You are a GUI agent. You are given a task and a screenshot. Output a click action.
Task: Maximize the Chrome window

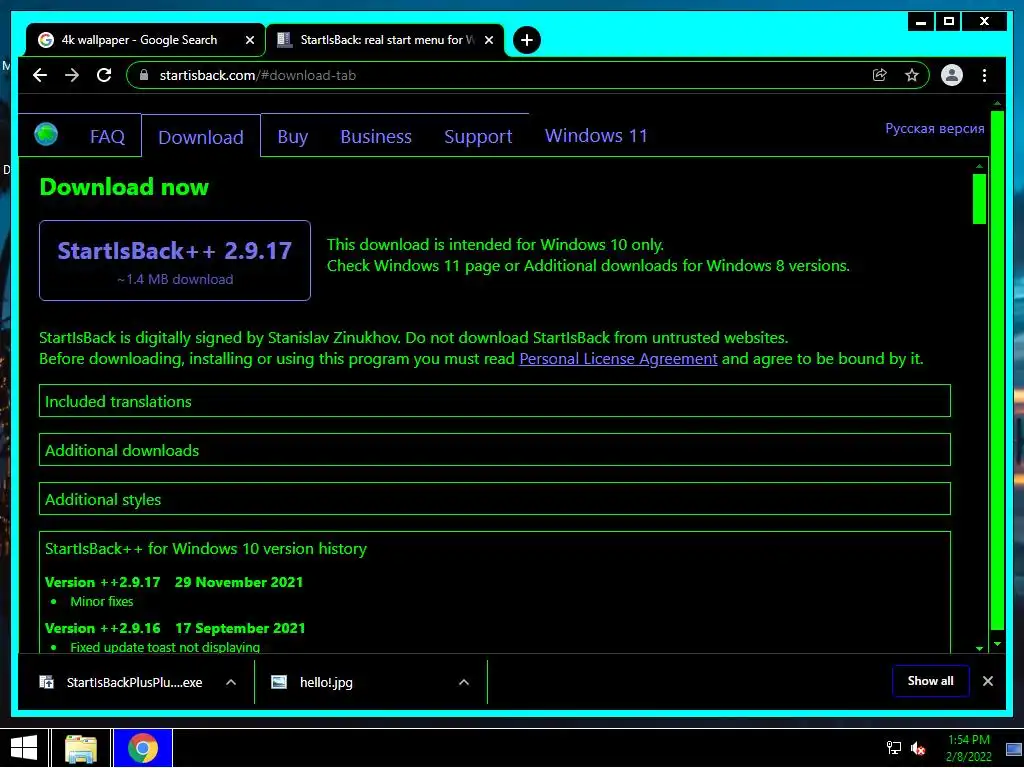tap(949, 22)
